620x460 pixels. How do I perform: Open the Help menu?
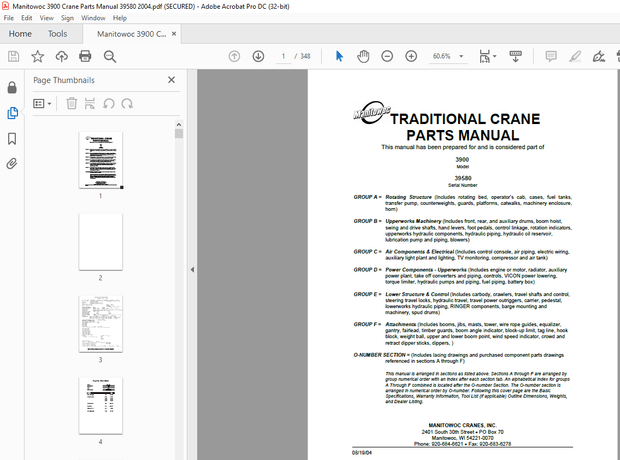[x=119, y=18]
